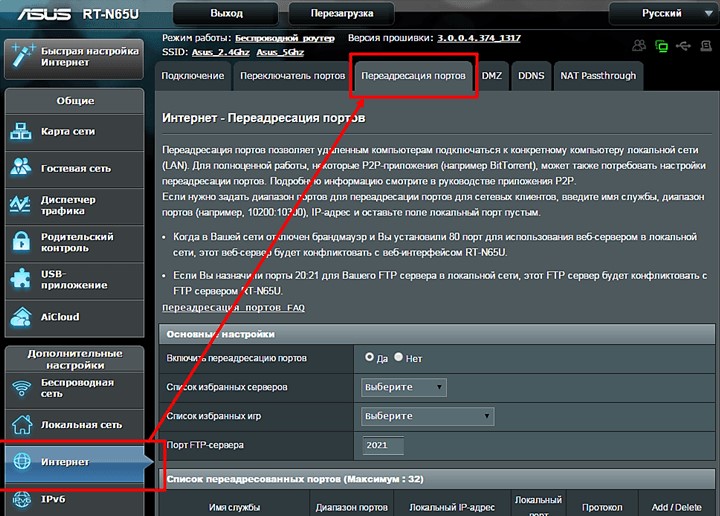The height and width of the screenshot is (516, 720).
Task: Click the Основные настройки section header
Action: (x=437, y=334)
